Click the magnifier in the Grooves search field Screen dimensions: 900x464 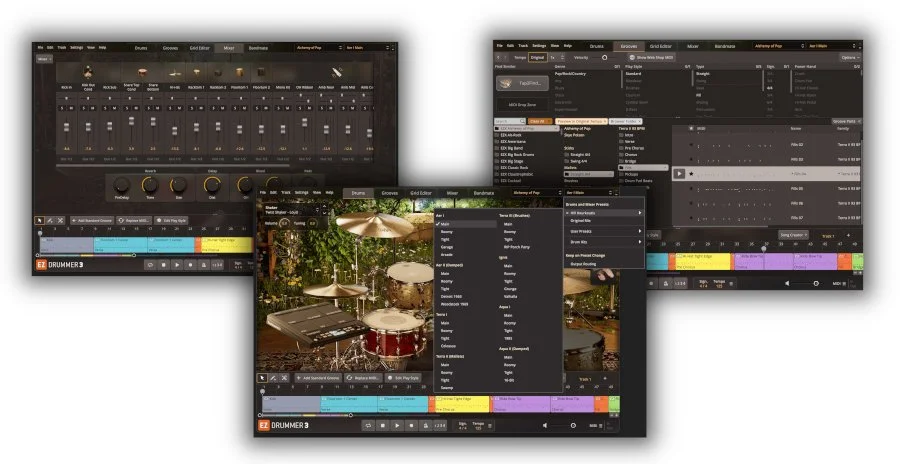pos(521,121)
